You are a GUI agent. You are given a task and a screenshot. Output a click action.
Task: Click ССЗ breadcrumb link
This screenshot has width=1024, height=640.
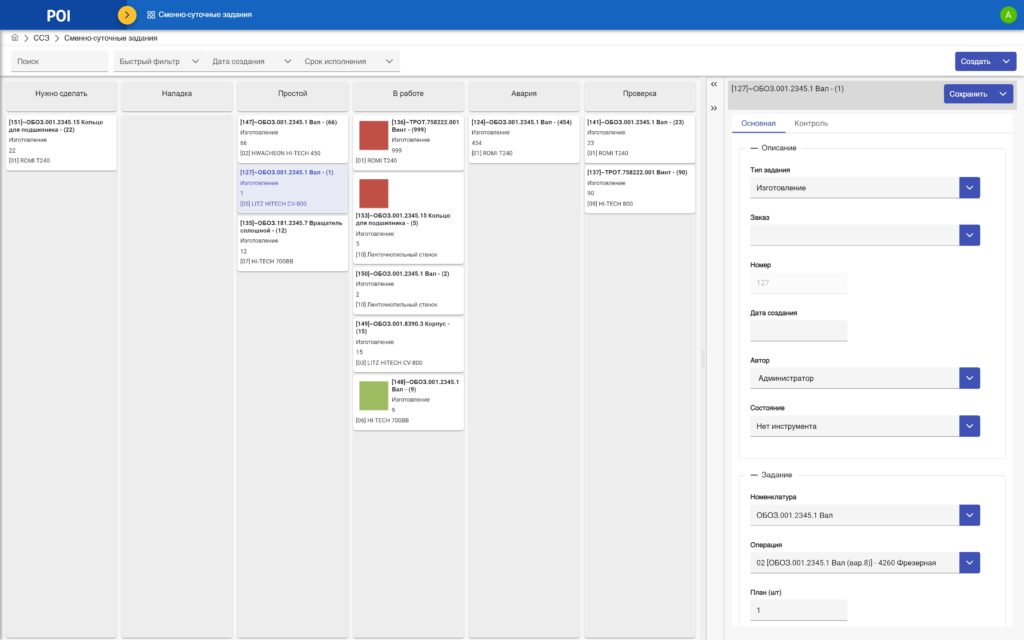pos(41,38)
